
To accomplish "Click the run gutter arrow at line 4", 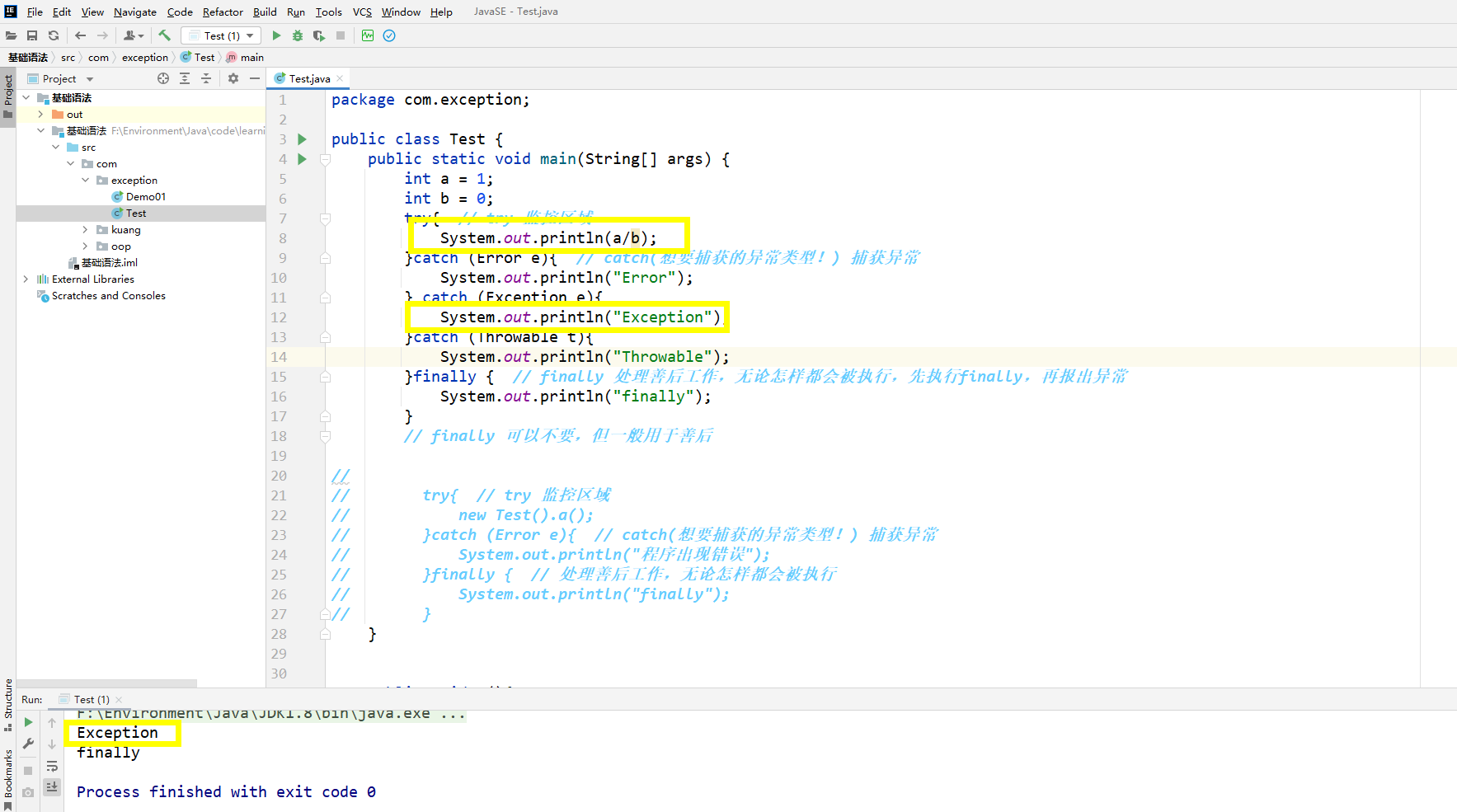I will (302, 159).
